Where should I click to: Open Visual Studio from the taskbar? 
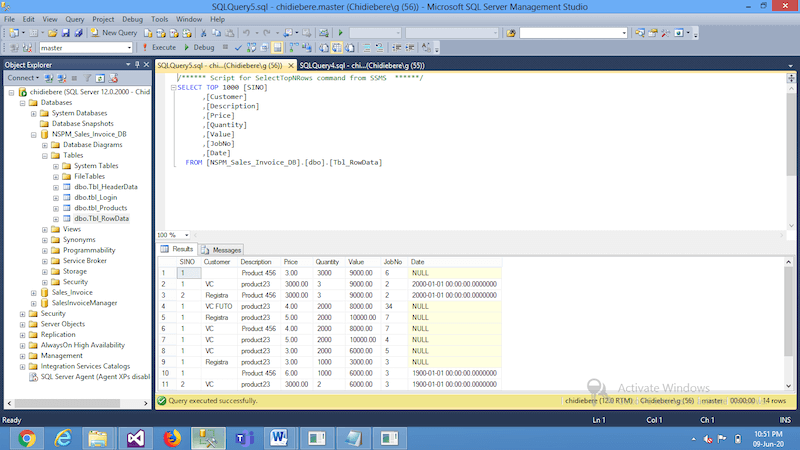coord(136,439)
